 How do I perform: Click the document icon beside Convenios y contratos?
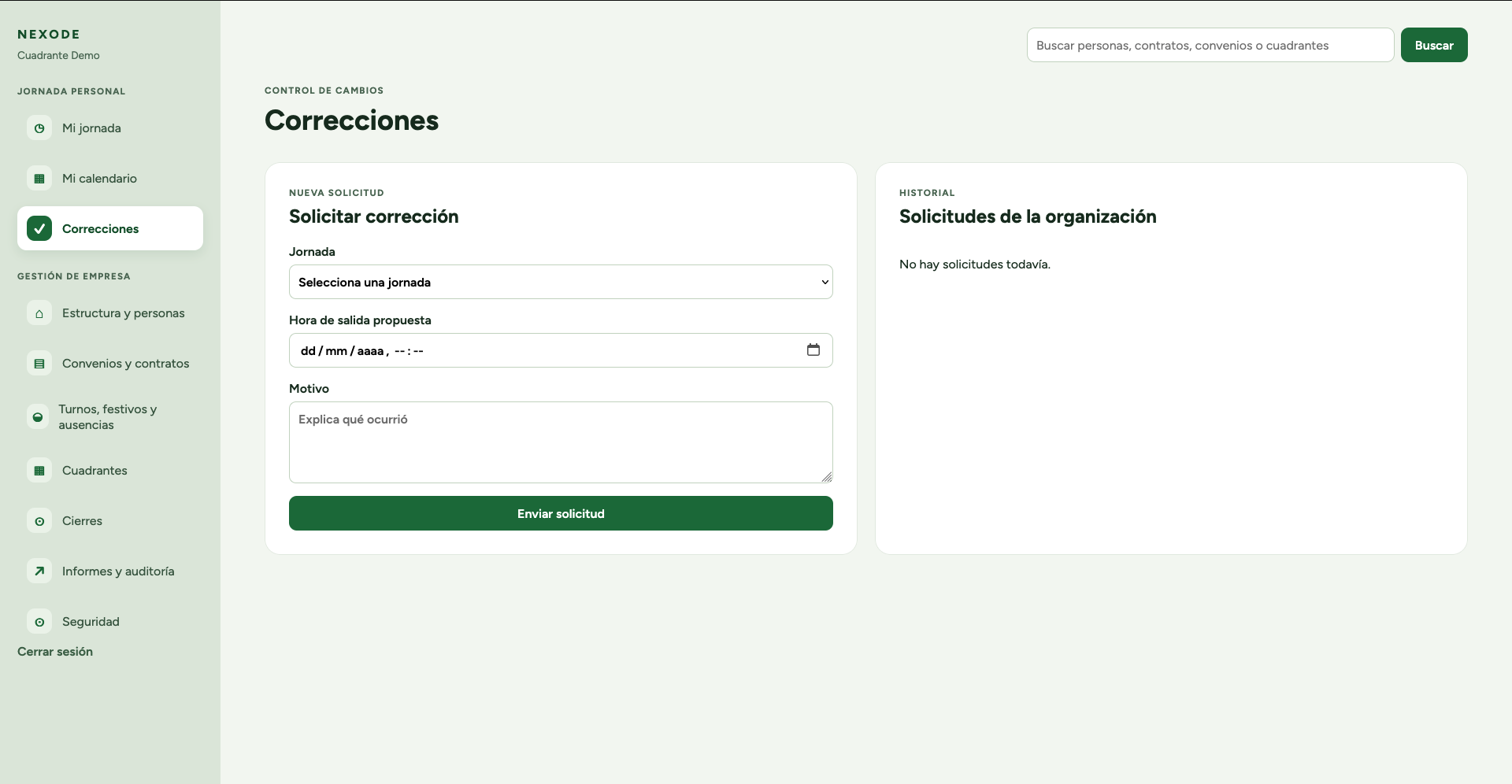(x=39, y=364)
